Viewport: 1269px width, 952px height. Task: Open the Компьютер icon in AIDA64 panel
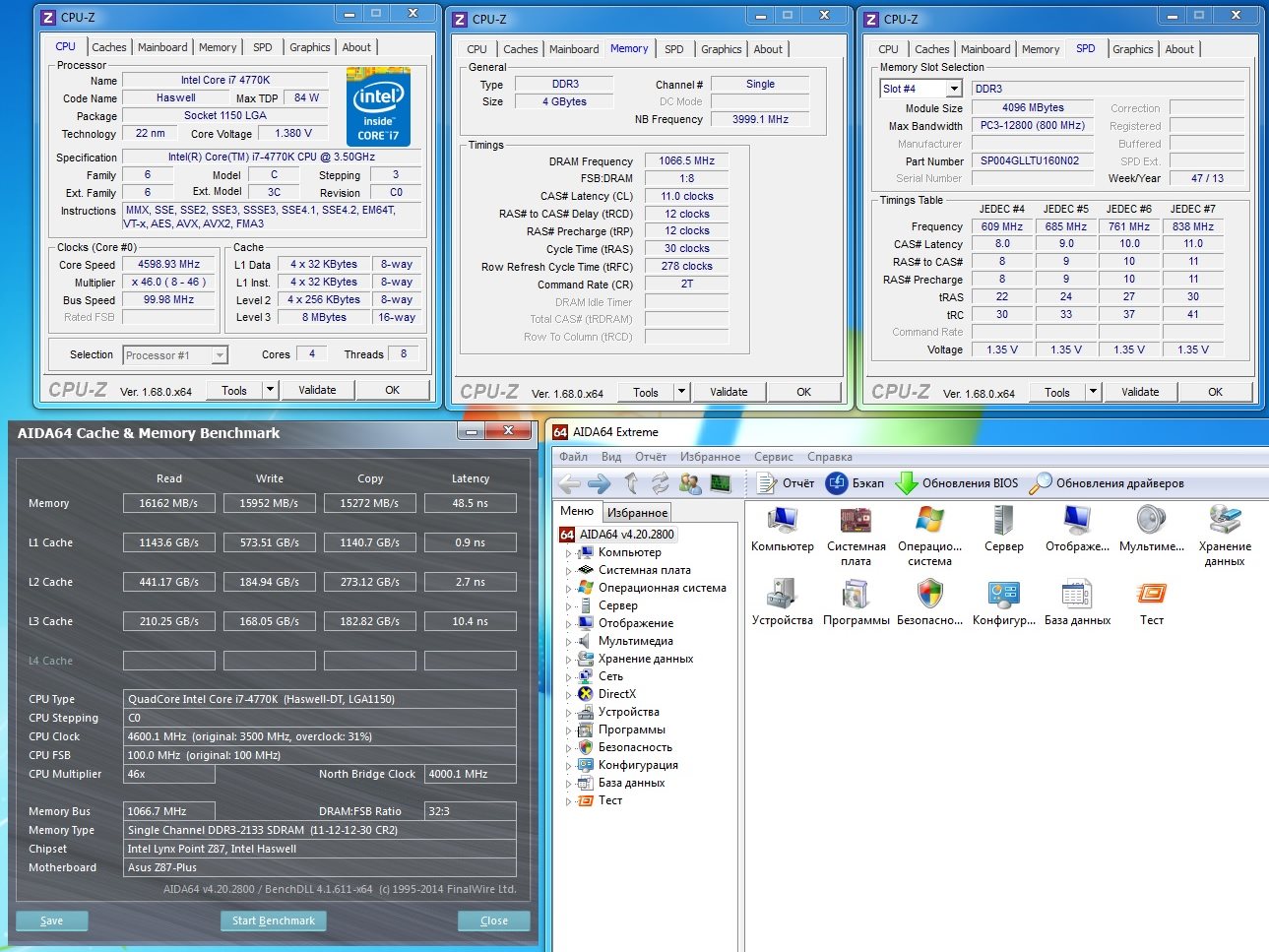pyautogui.click(x=782, y=521)
